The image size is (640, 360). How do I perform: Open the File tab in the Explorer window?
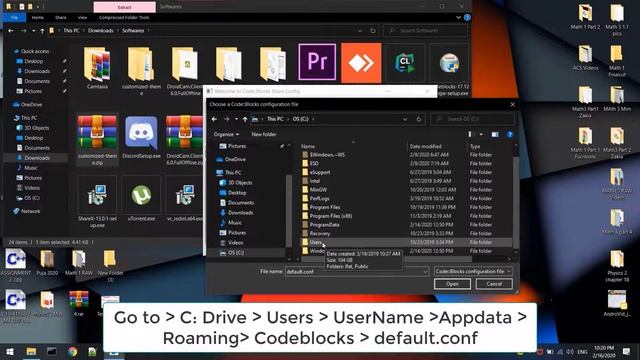pyautogui.click(x=14, y=18)
